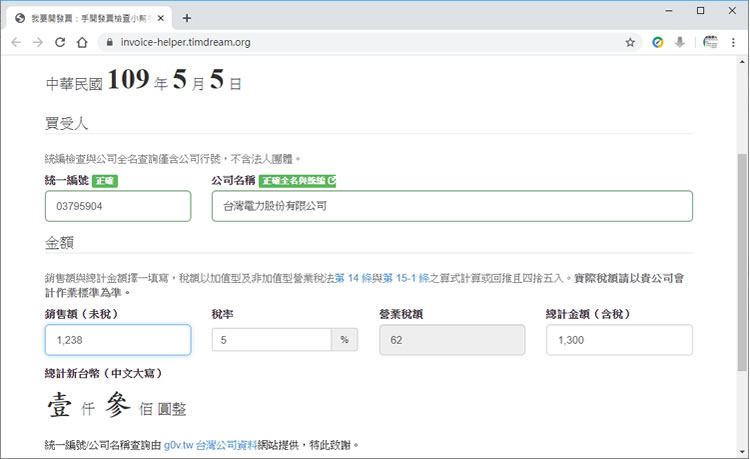Maximize the Chrome window
This screenshot has width=750, height=459.
click(700, 11)
